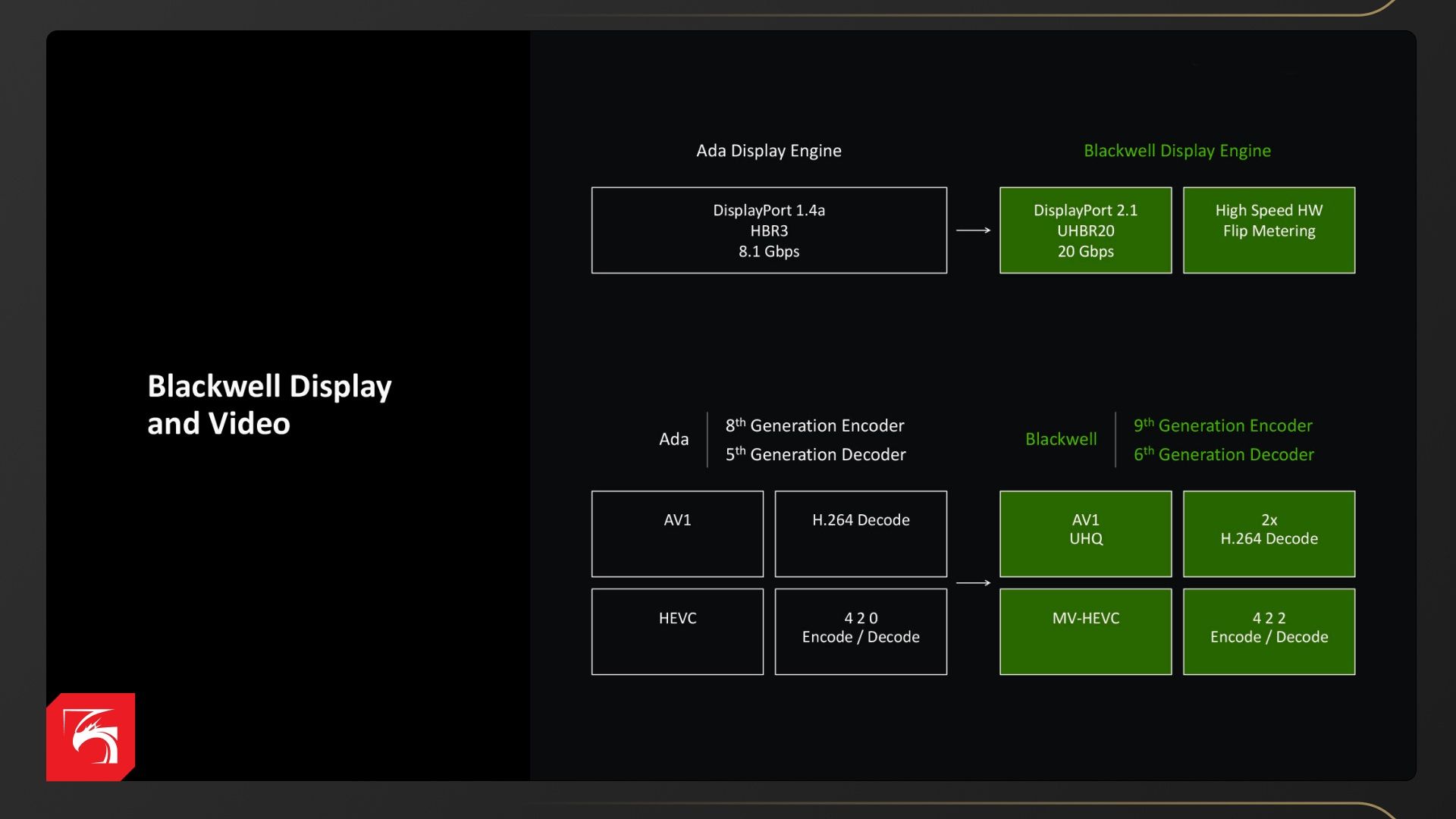This screenshot has width=1456, height=819.
Task: Click the High Speed HW Flip Metering box
Action: (1269, 231)
